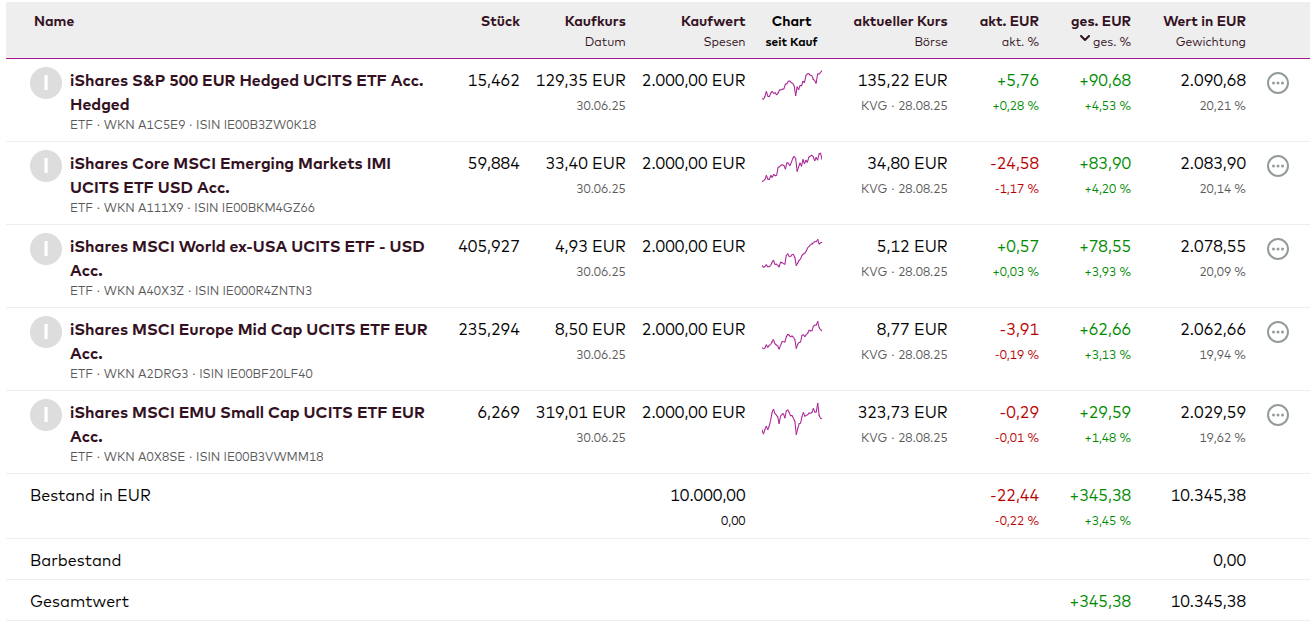This screenshot has width=1313, height=629.
Task: Toggle sort arrow on ges. EUR column
Action: (1085, 40)
